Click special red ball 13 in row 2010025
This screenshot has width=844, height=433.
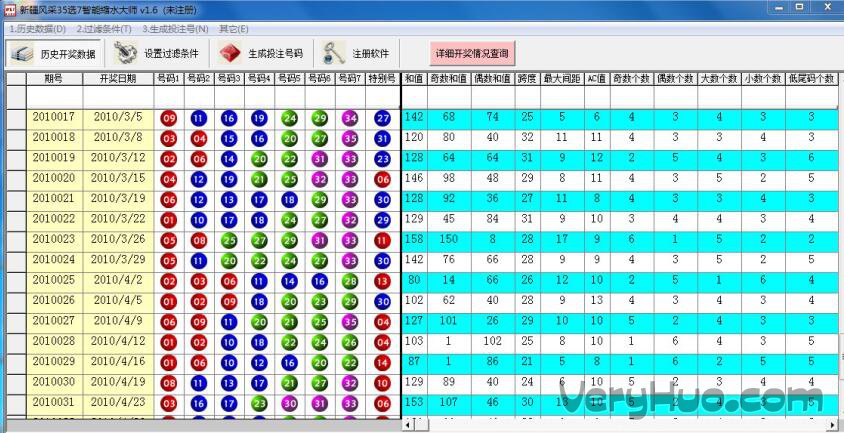pos(382,282)
